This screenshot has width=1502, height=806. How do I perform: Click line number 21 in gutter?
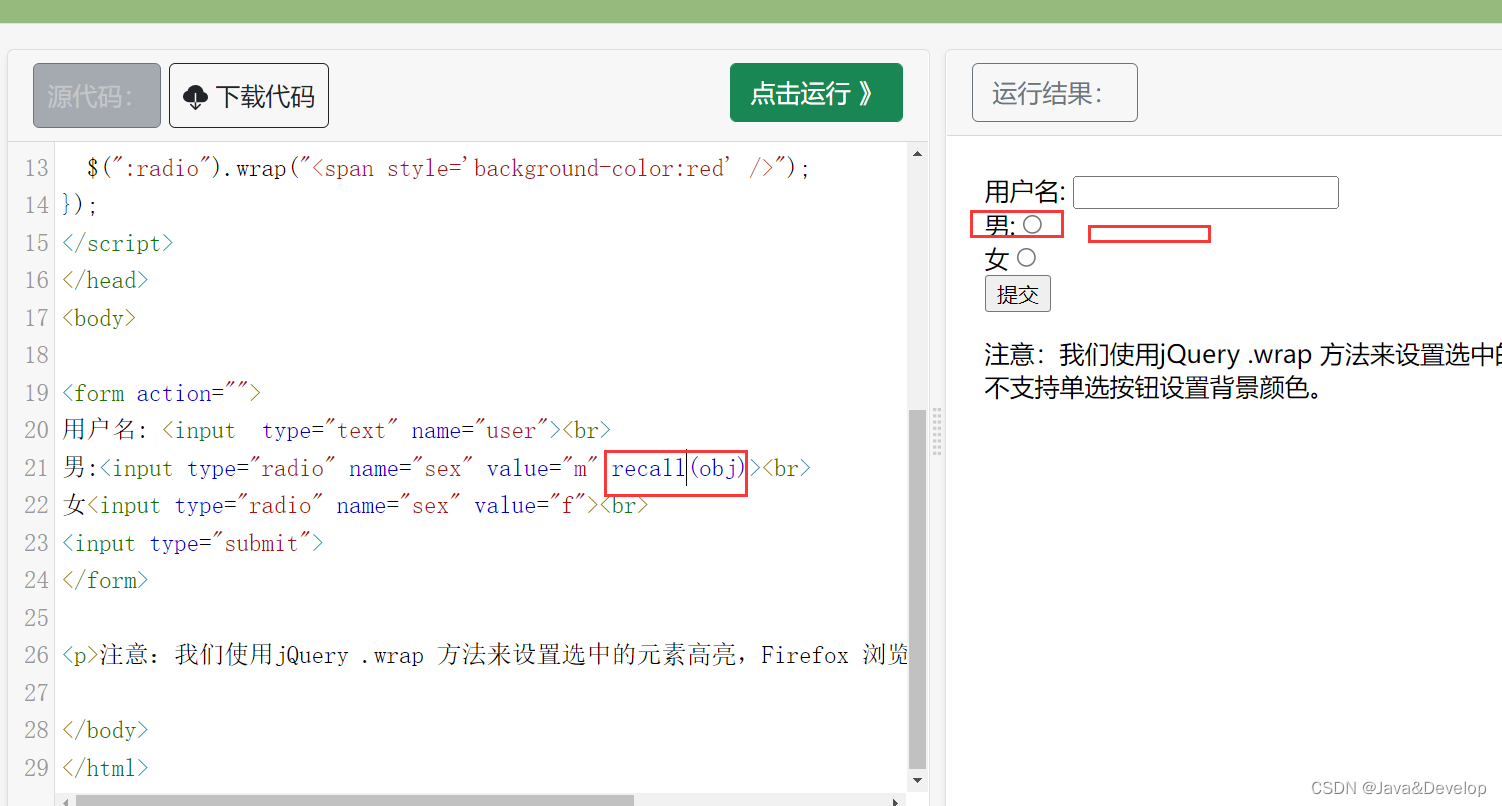36,468
